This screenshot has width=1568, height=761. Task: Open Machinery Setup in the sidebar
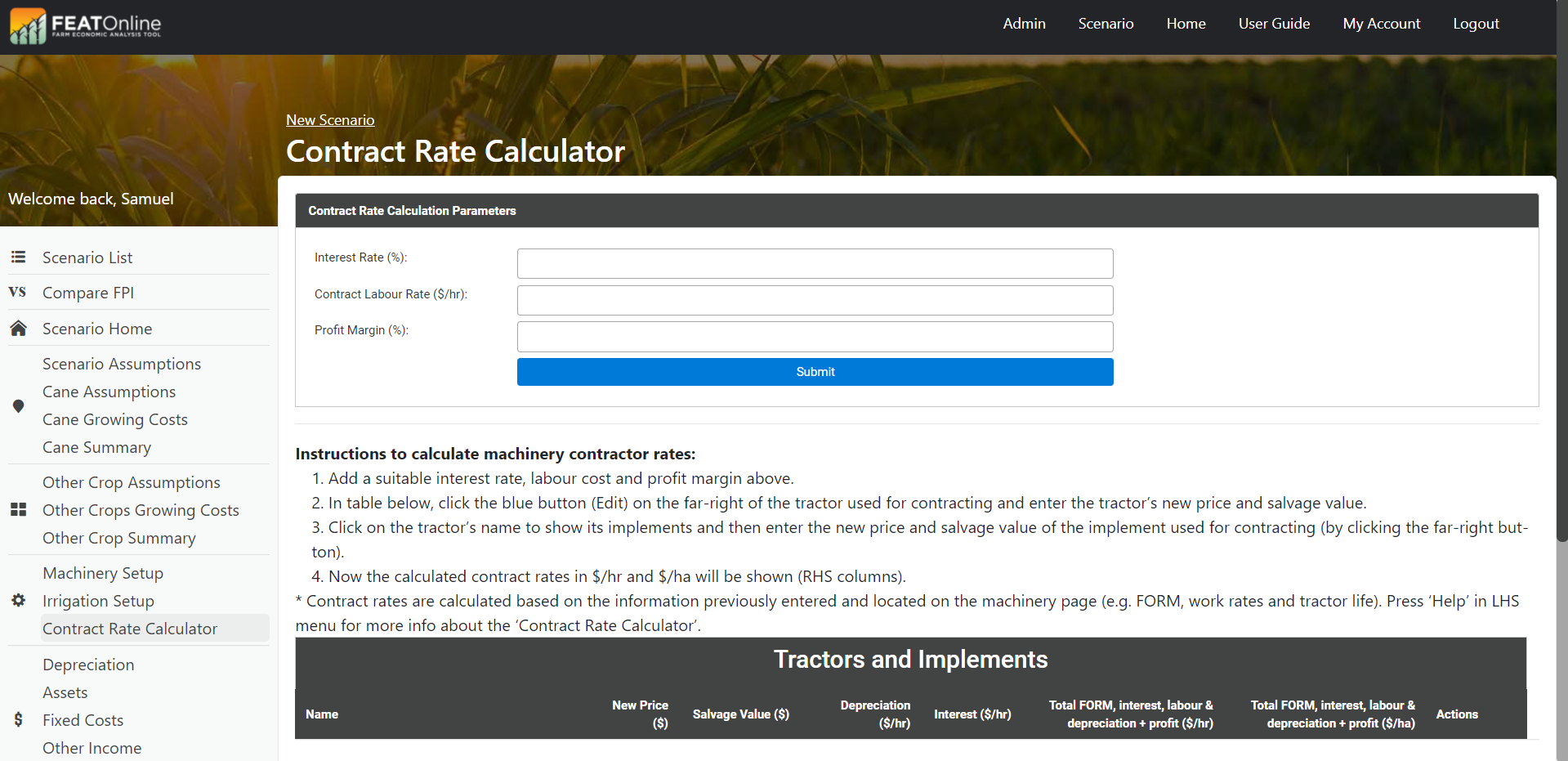(x=103, y=573)
